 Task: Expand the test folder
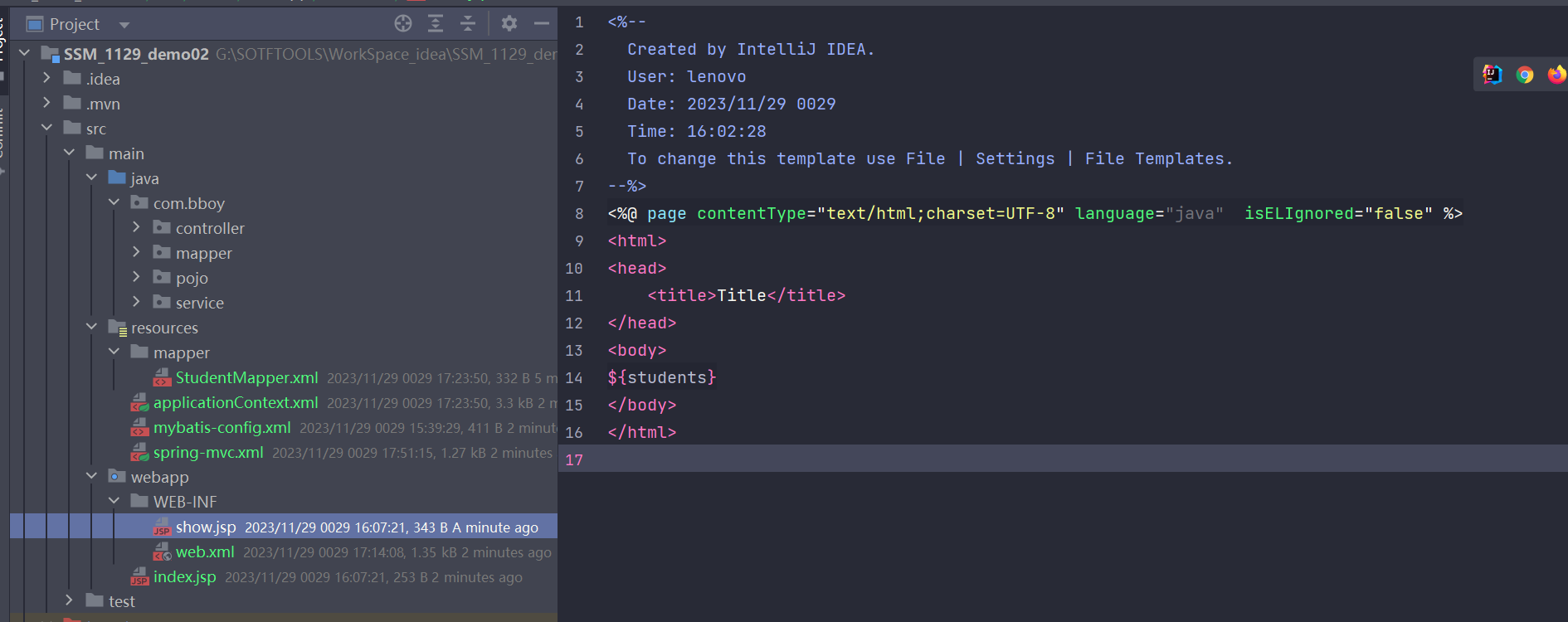(x=70, y=600)
